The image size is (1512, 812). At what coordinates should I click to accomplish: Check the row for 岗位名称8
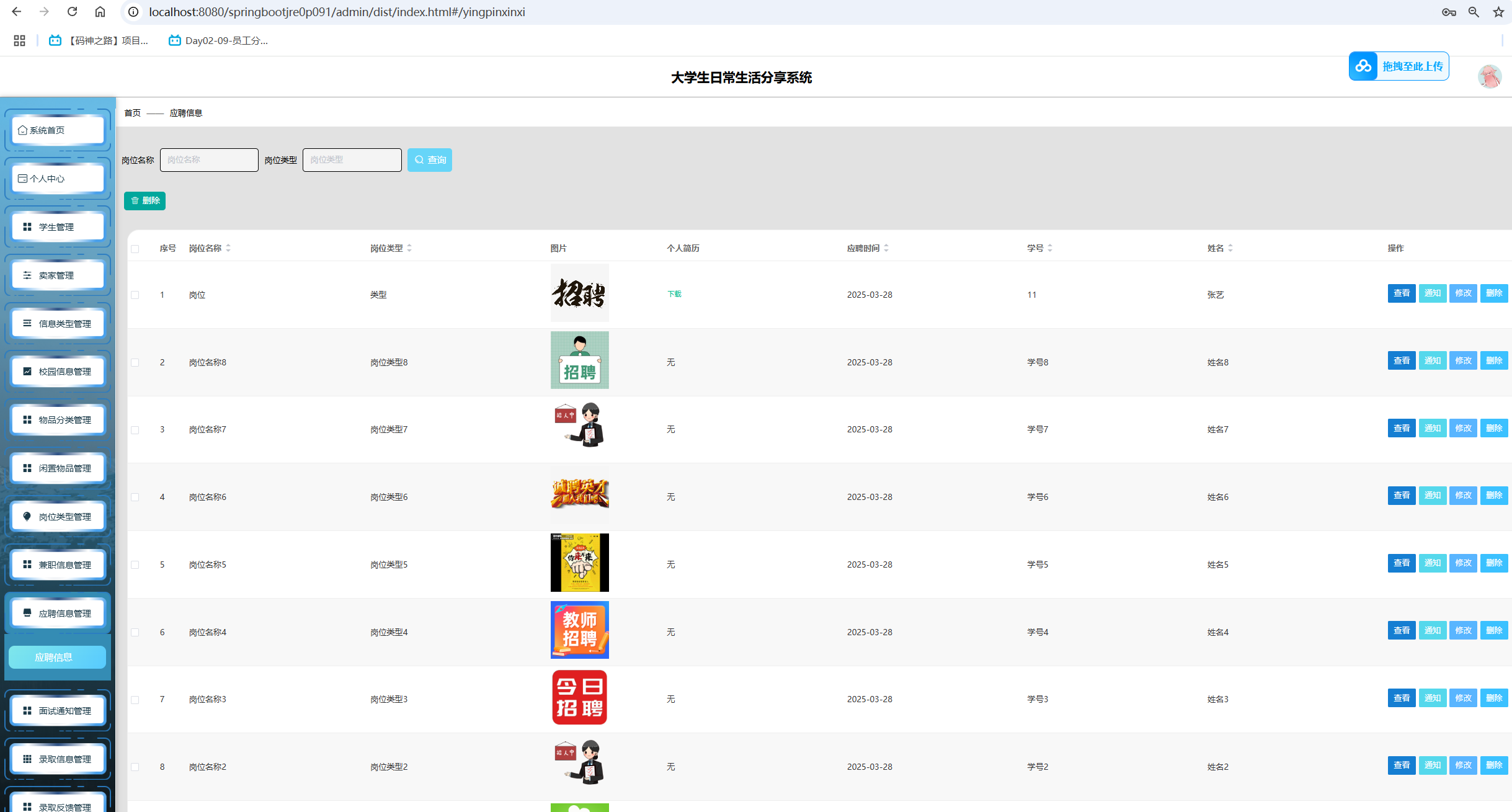pos(135,363)
